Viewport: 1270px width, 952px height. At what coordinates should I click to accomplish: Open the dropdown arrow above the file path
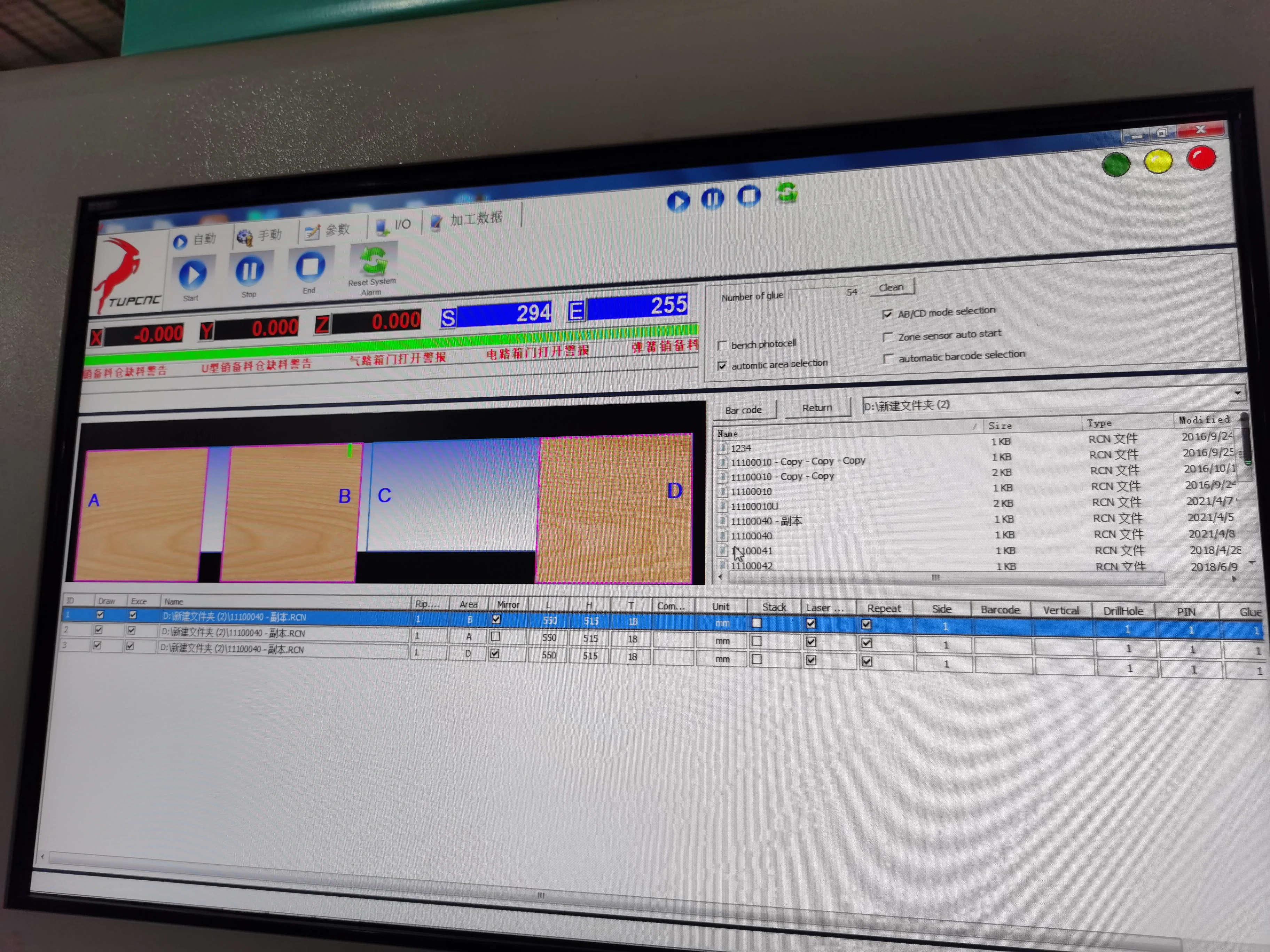pyautogui.click(x=1237, y=393)
